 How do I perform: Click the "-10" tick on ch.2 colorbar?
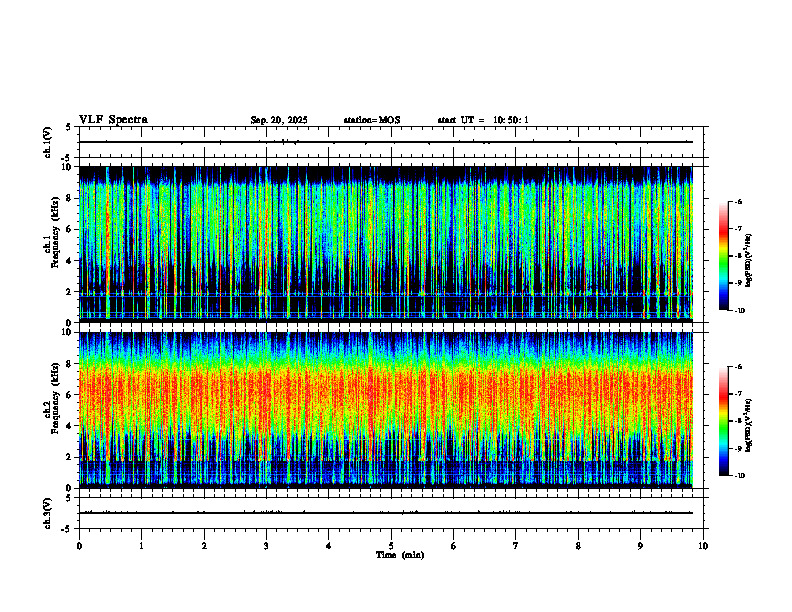[x=739, y=476]
